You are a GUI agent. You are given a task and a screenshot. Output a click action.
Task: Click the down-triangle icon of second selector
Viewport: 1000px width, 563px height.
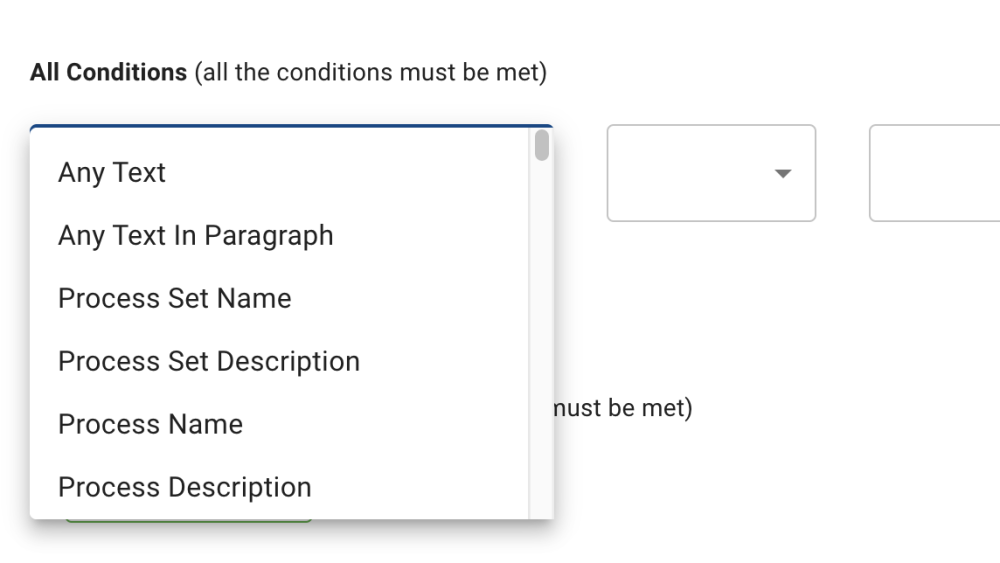click(783, 174)
